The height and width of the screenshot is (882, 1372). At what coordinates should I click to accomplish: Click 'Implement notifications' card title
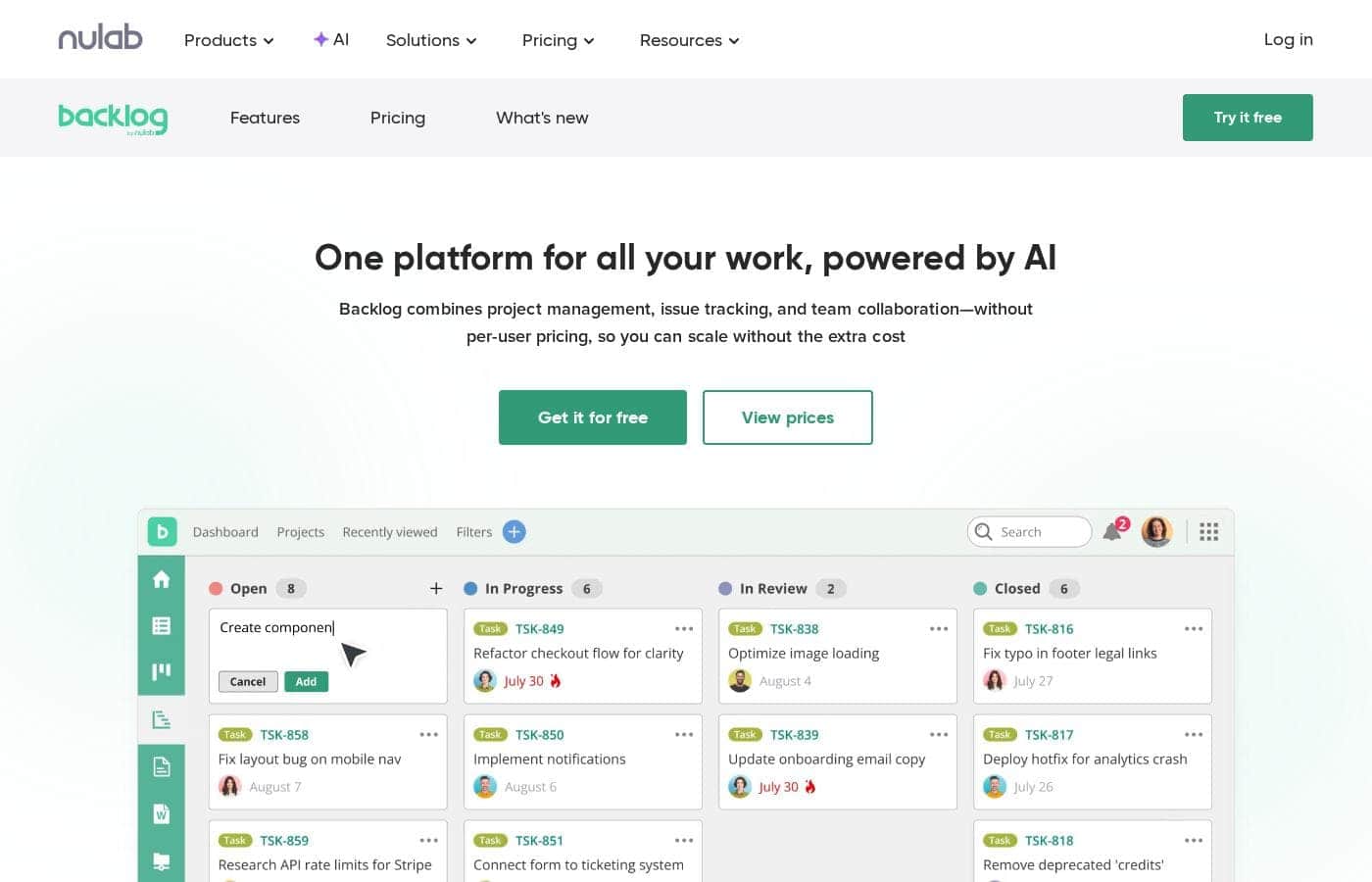(x=550, y=759)
